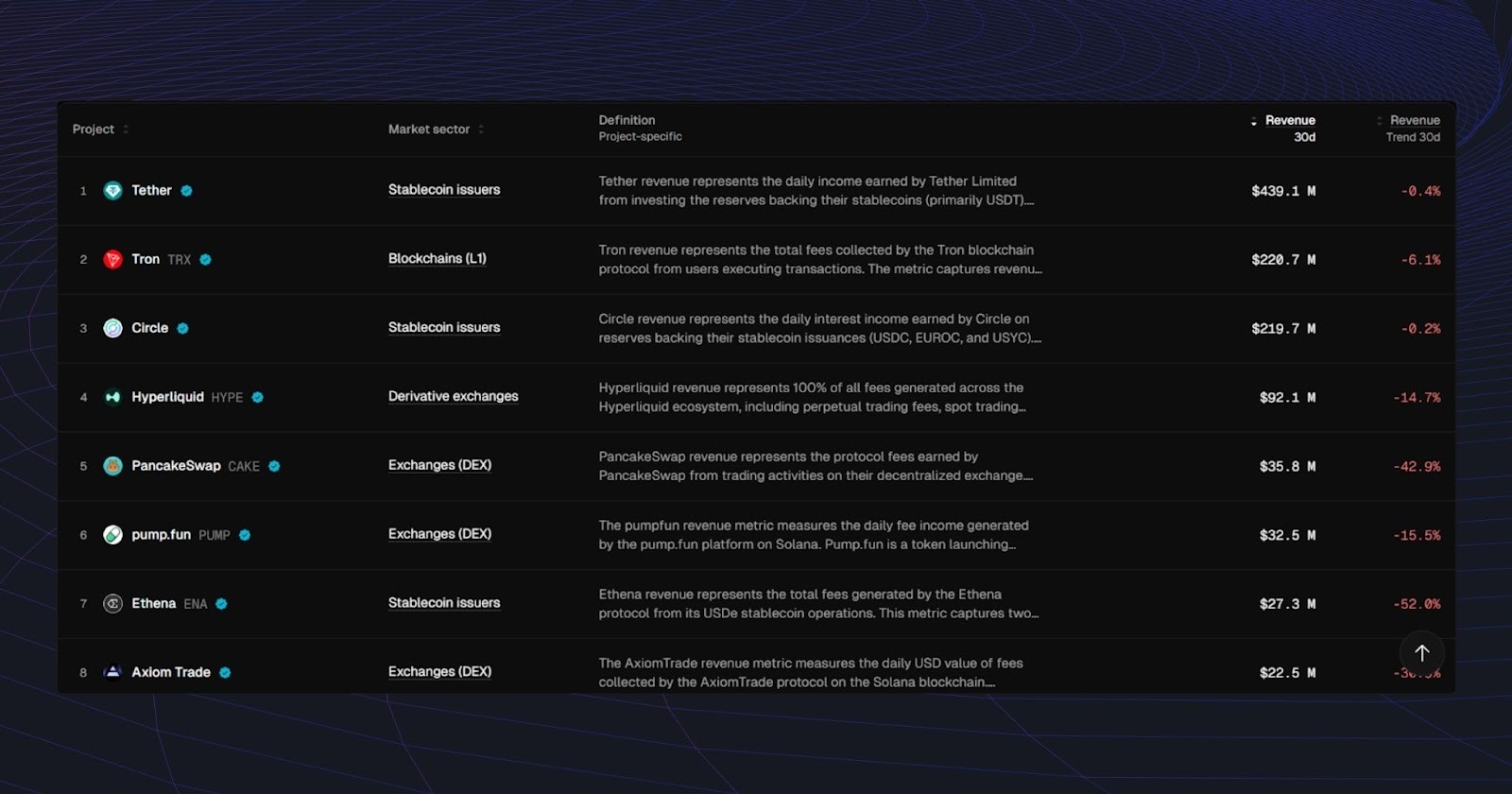
Task: Click the verified badge next to Axiom Trade
Action: pos(225,673)
